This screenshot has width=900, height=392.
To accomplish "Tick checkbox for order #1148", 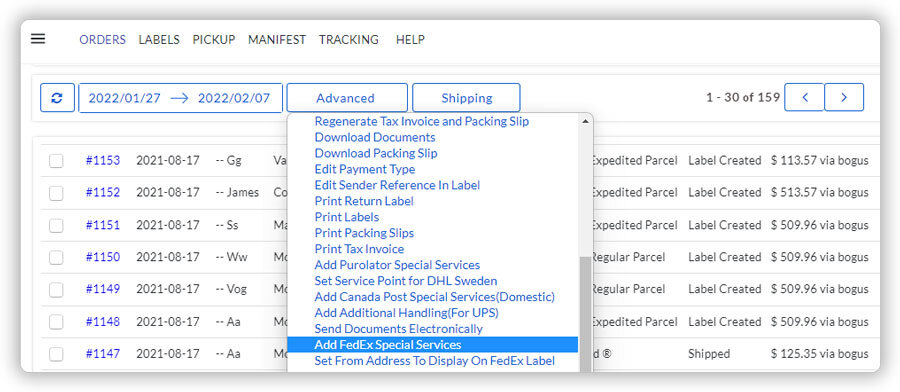I will [56, 322].
